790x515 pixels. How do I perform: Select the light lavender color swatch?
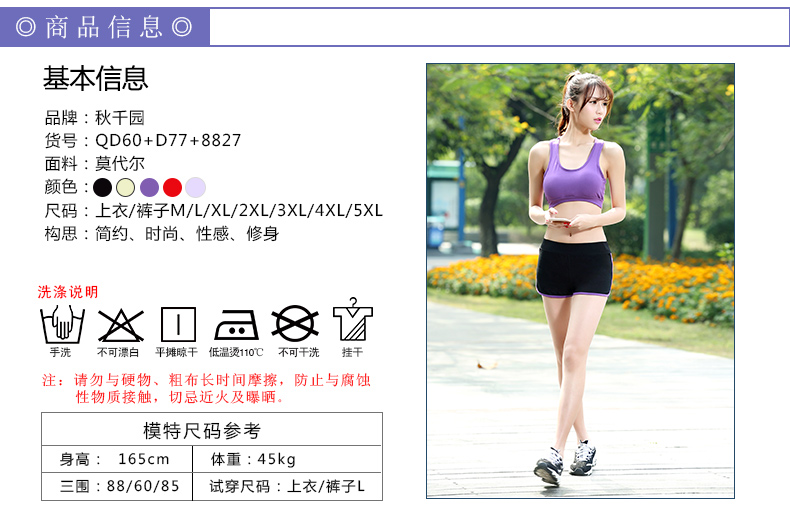tap(195, 187)
